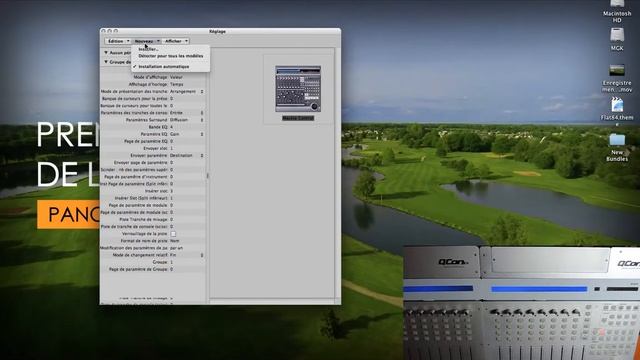Image resolution: width=640 pixels, height=360 pixels.
Task: Collapse the Aucun périphérique disclosure triangle
Action: tap(106, 53)
